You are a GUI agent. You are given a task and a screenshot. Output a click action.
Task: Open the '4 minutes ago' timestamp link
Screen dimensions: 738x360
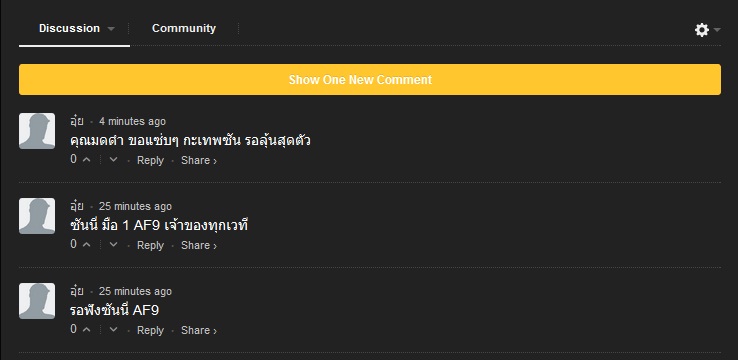(132, 121)
